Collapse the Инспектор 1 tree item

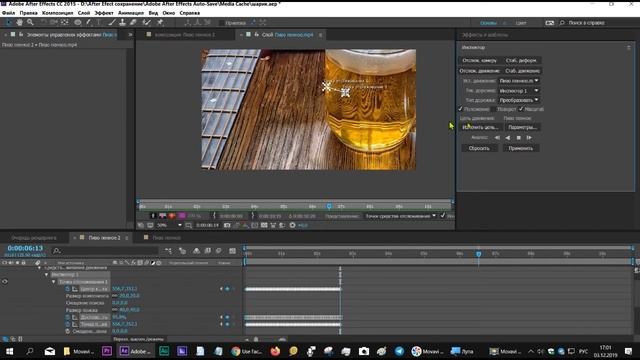click(x=47, y=275)
